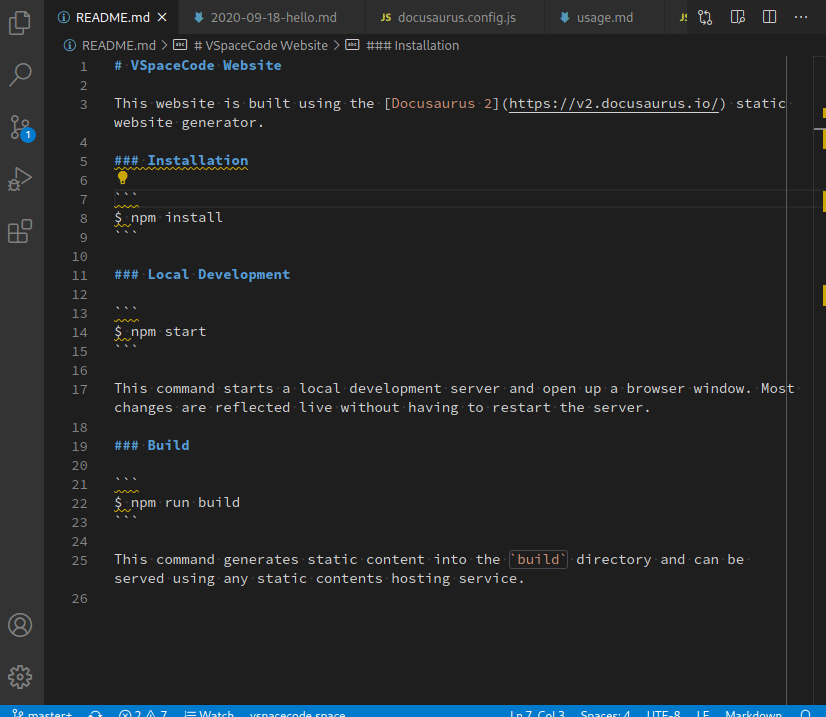826x717 pixels.
Task: Change end of line sequence LF
Action: [x=703, y=713]
